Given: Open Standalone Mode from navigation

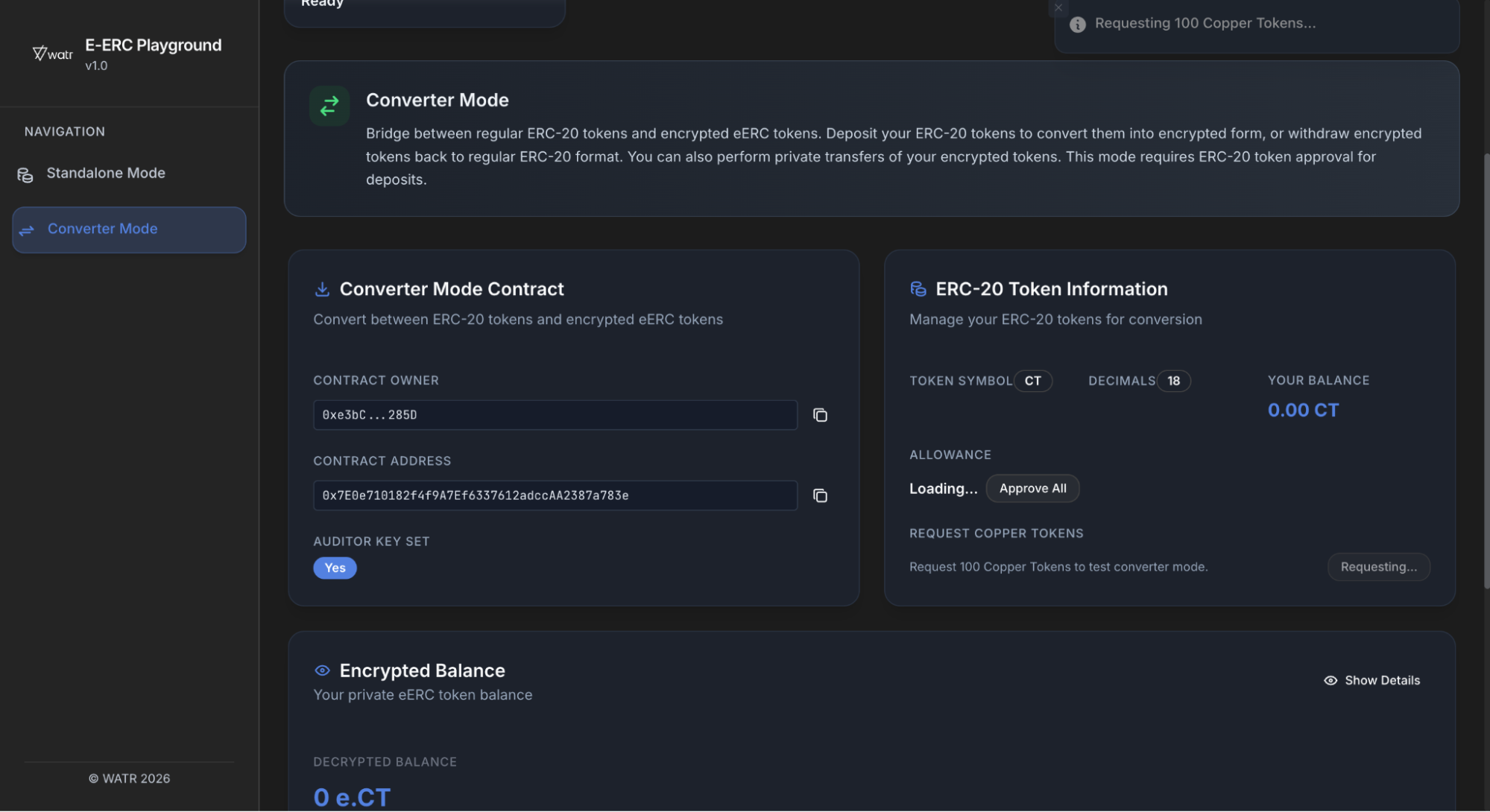Looking at the screenshot, I should point(105,173).
